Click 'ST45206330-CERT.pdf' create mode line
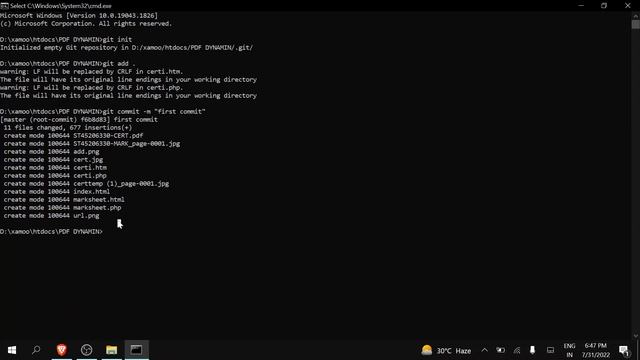The image size is (640, 360). (x=73, y=136)
